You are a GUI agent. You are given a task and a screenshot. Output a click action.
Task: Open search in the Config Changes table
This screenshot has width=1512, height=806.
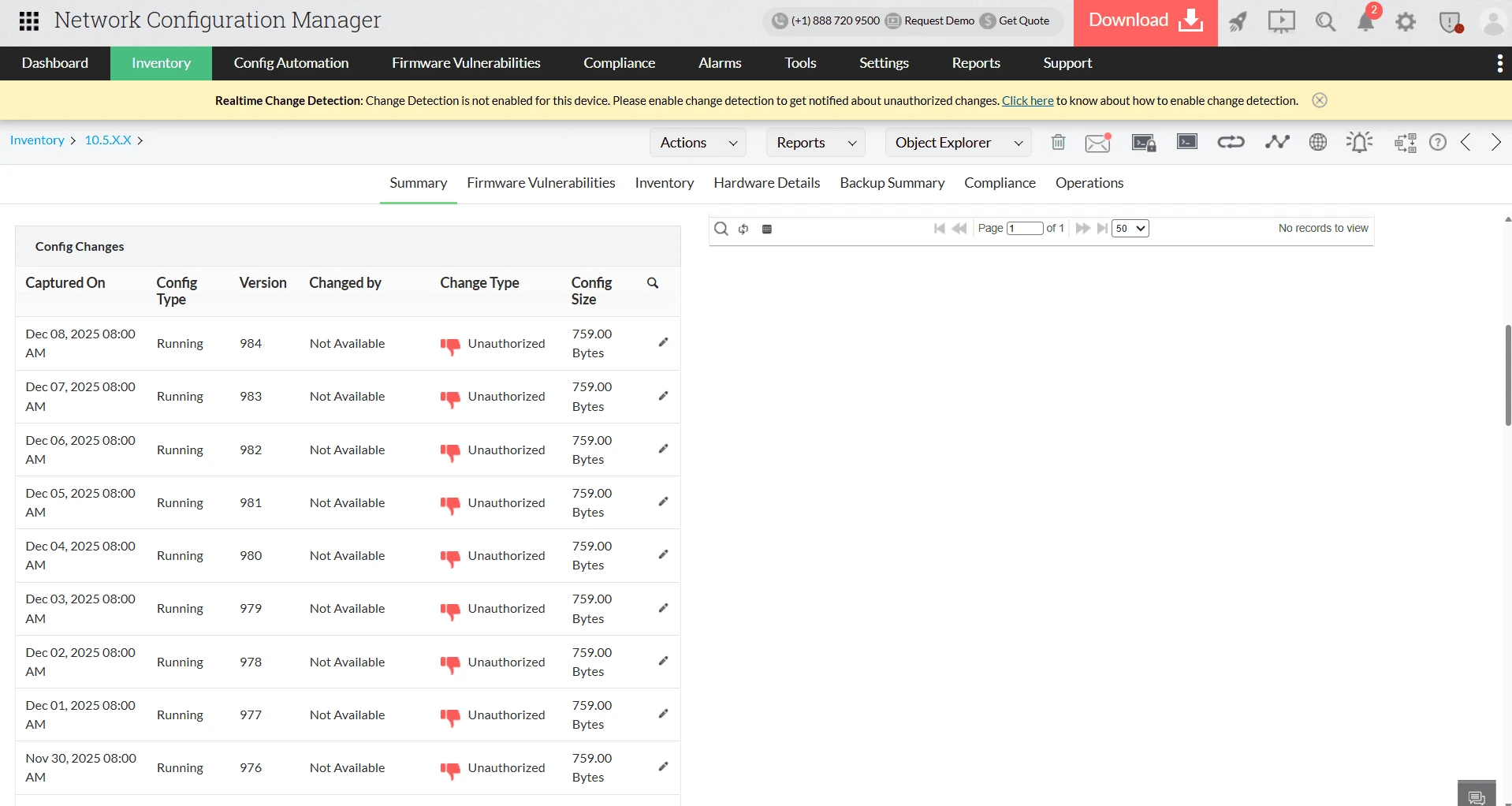(x=653, y=282)
